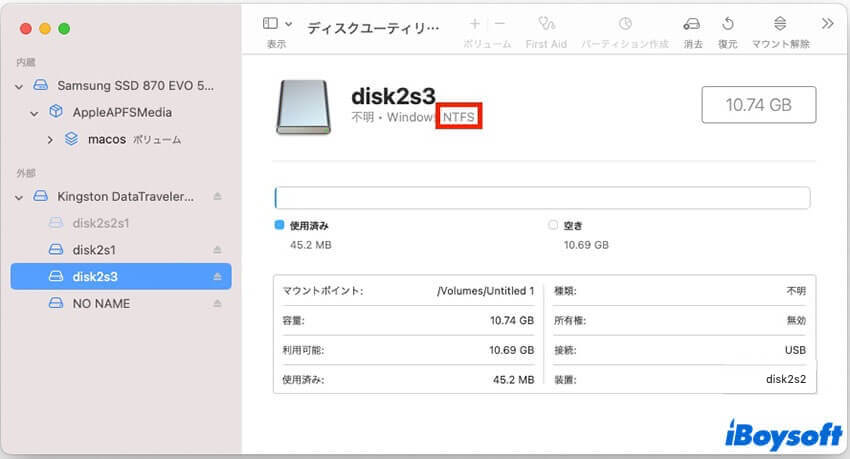Select greyed disk2s2s1 entry
Viewport: 850px width, 459px height.
tap(101, 223)
